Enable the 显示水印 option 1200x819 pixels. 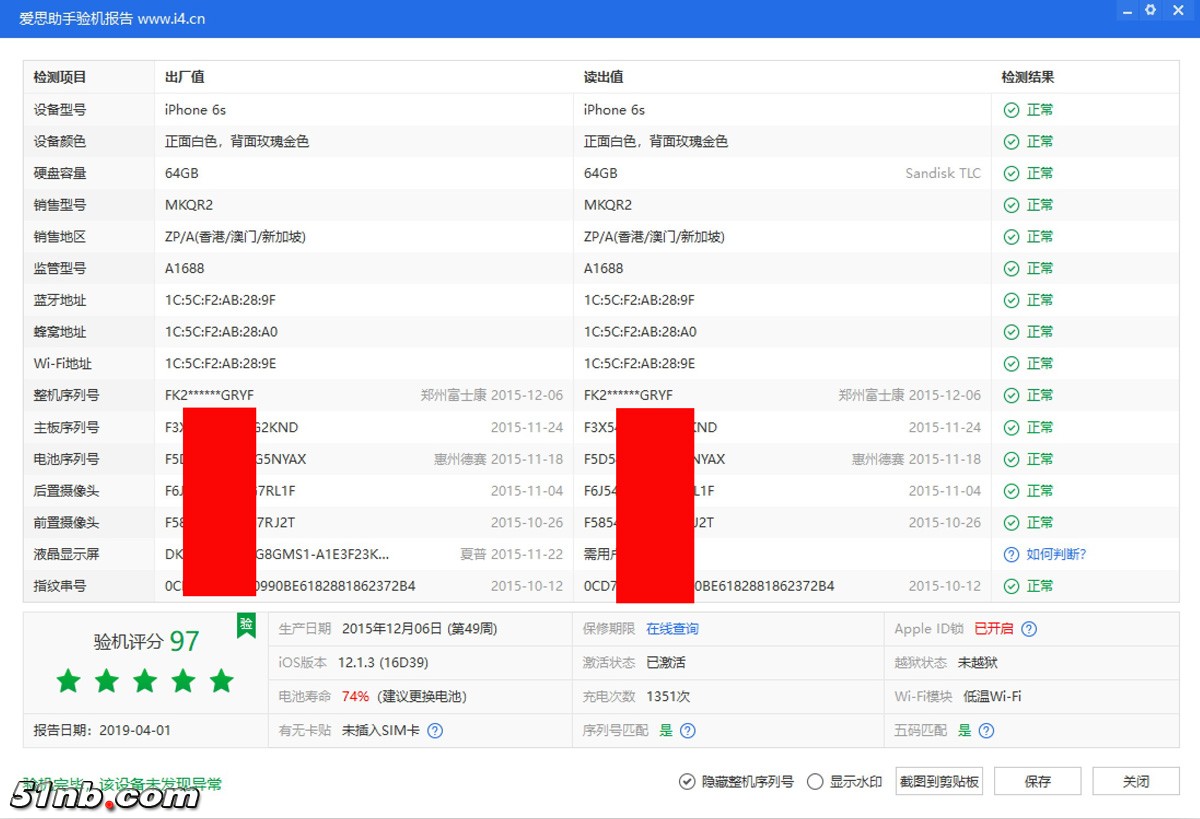click(815, 782)
